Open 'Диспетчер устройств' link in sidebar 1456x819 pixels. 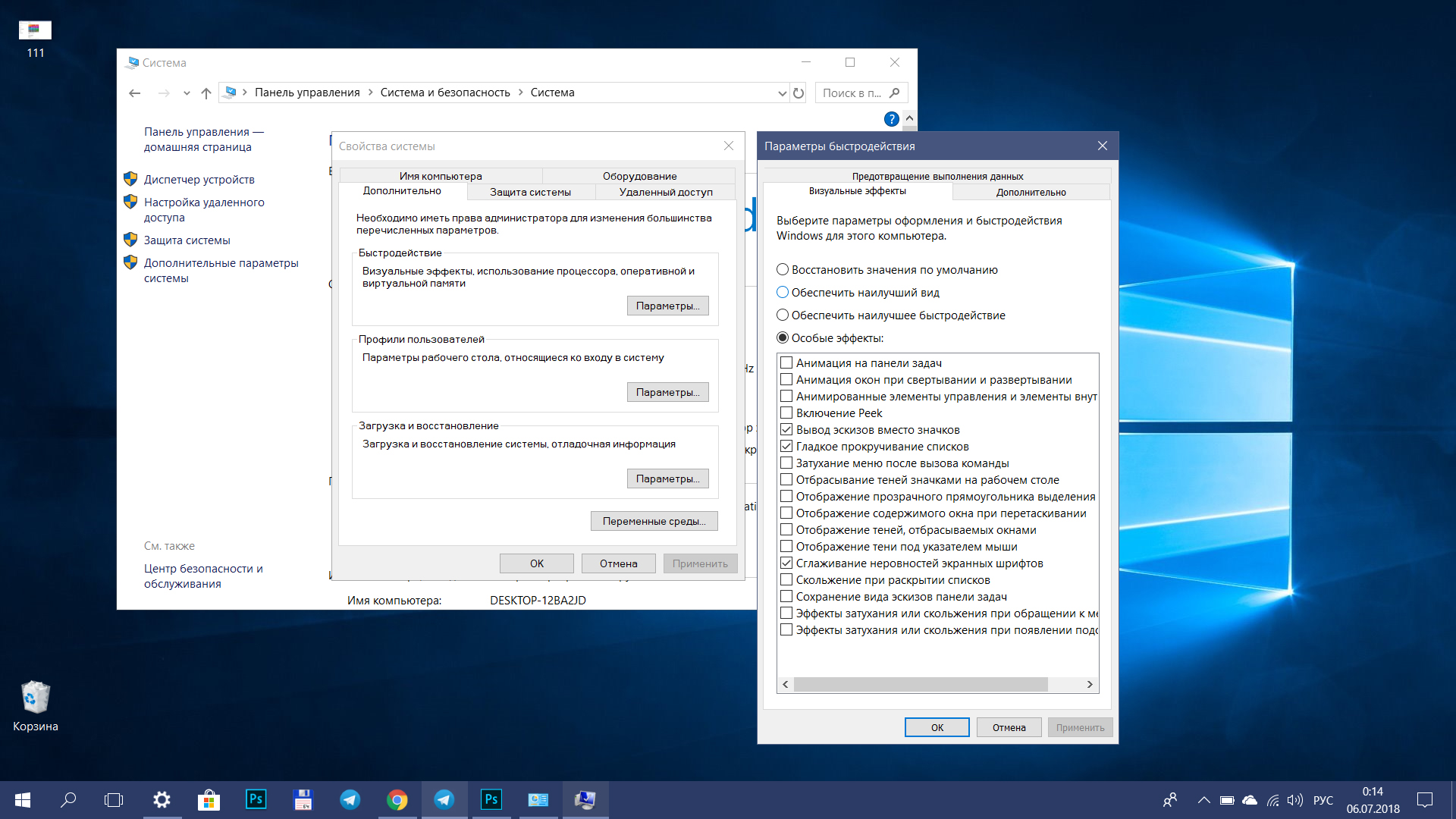199,179
